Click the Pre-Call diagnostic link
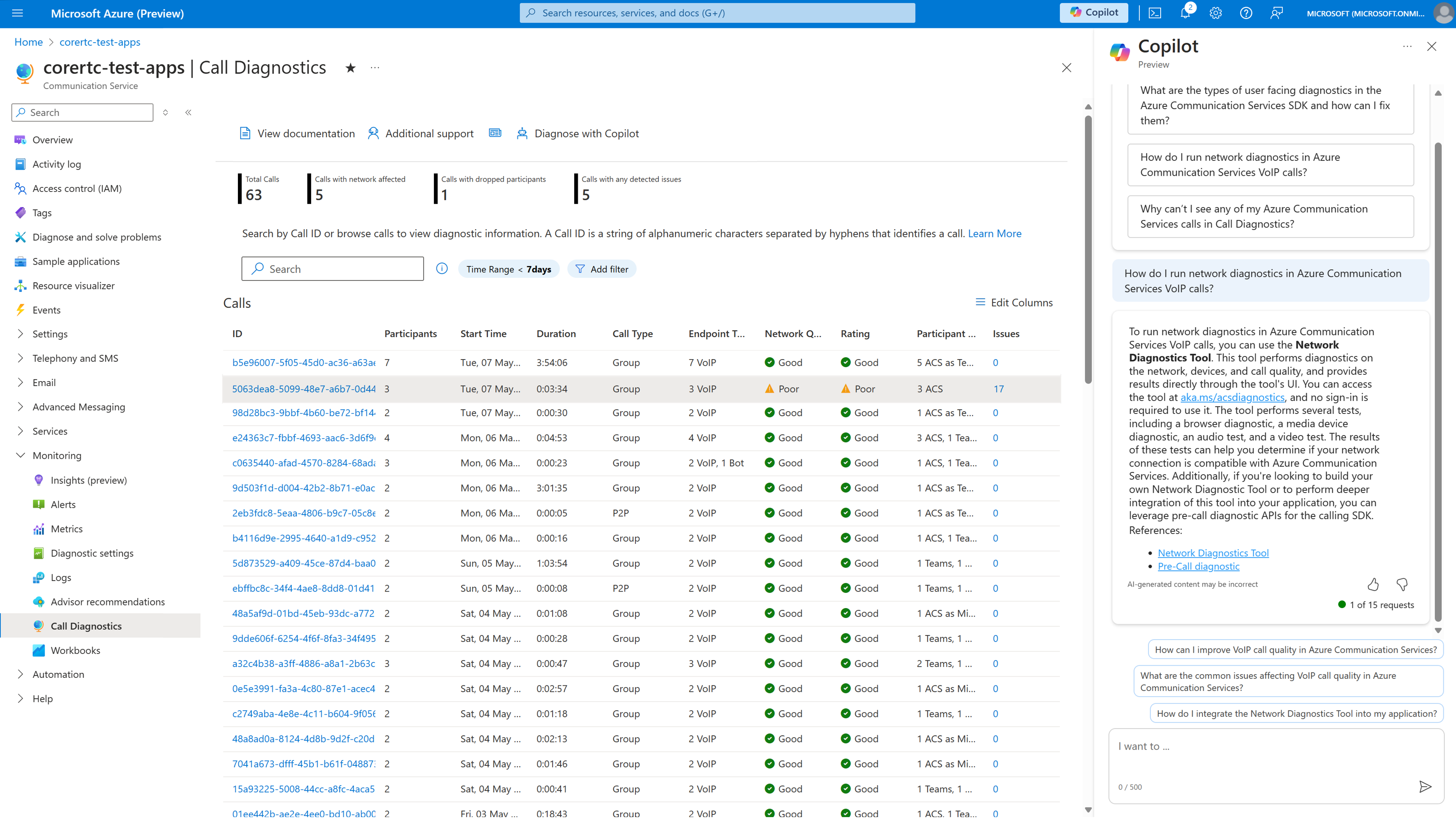Screen dimensions: 1456x818 click(1198, 566)
